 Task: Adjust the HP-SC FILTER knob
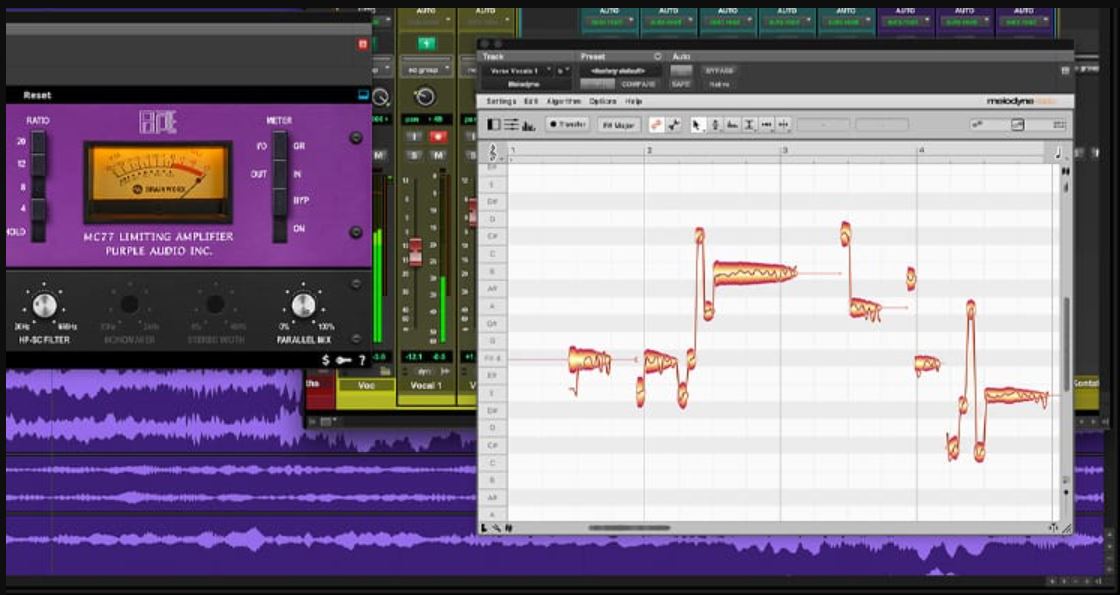click(44, 305)
